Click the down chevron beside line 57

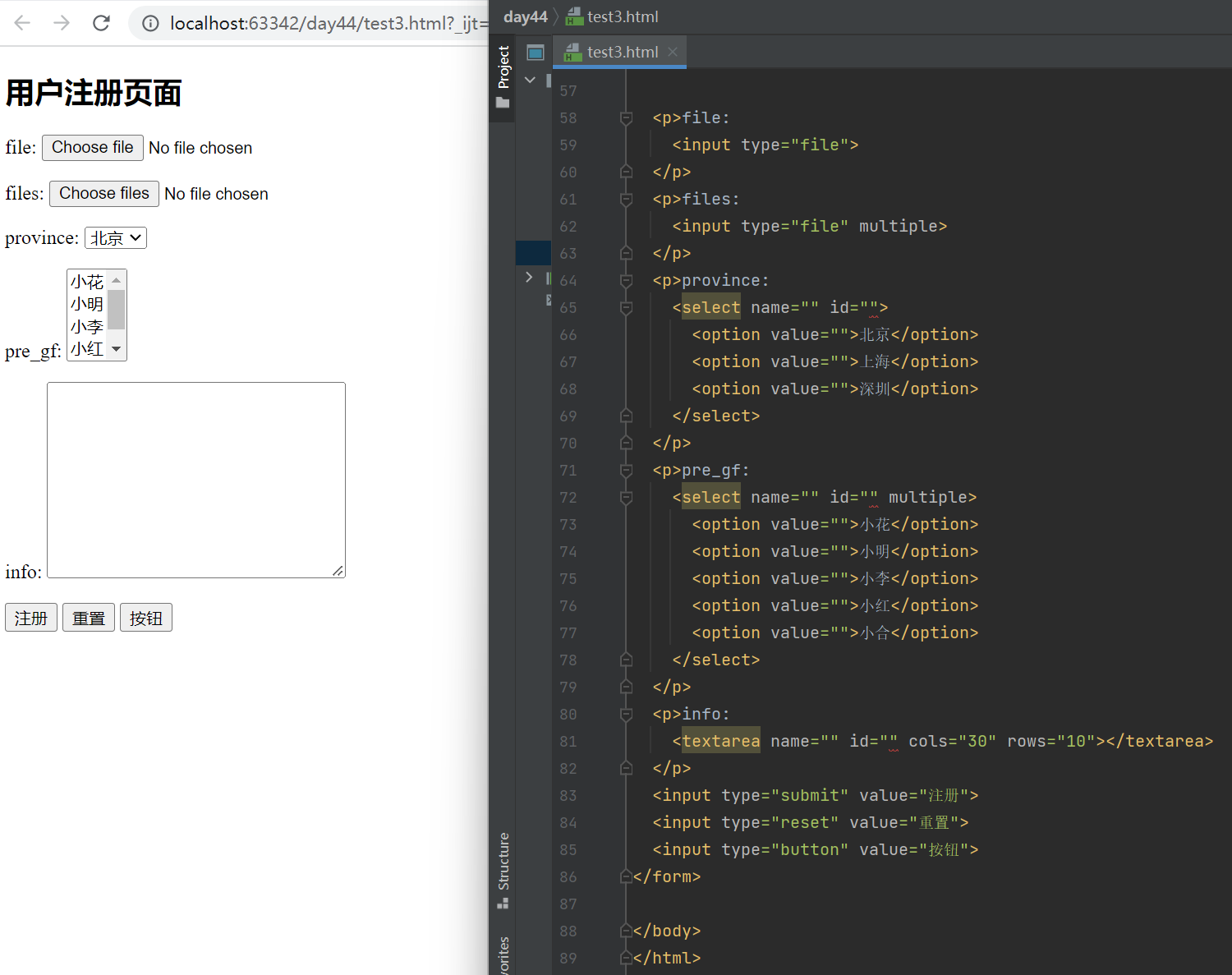point(531,80)
